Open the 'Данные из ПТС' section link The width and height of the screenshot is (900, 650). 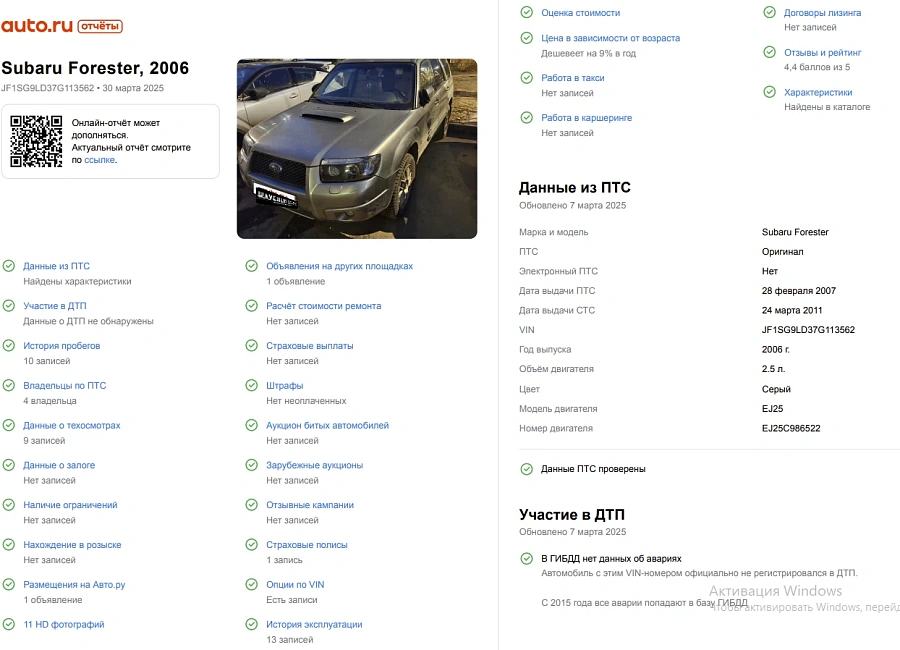pyautogui.click(x=56, y=266)
